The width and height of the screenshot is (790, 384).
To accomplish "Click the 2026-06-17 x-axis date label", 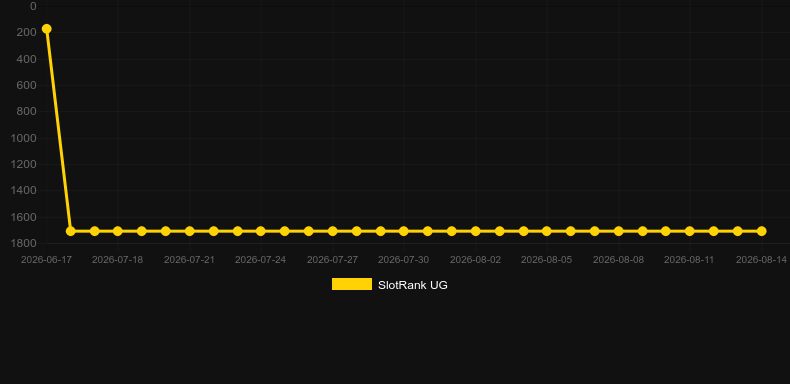I will [x=46, y=260].
